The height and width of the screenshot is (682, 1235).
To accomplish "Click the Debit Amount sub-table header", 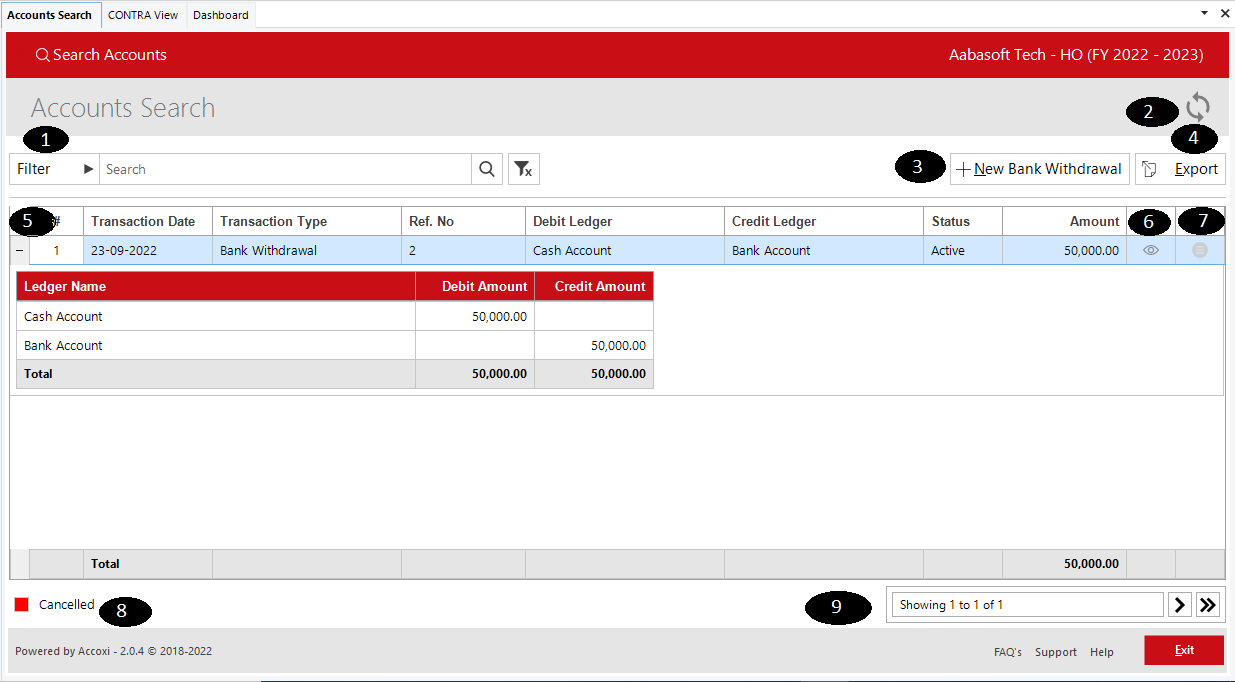I will (x=475, y=286).
